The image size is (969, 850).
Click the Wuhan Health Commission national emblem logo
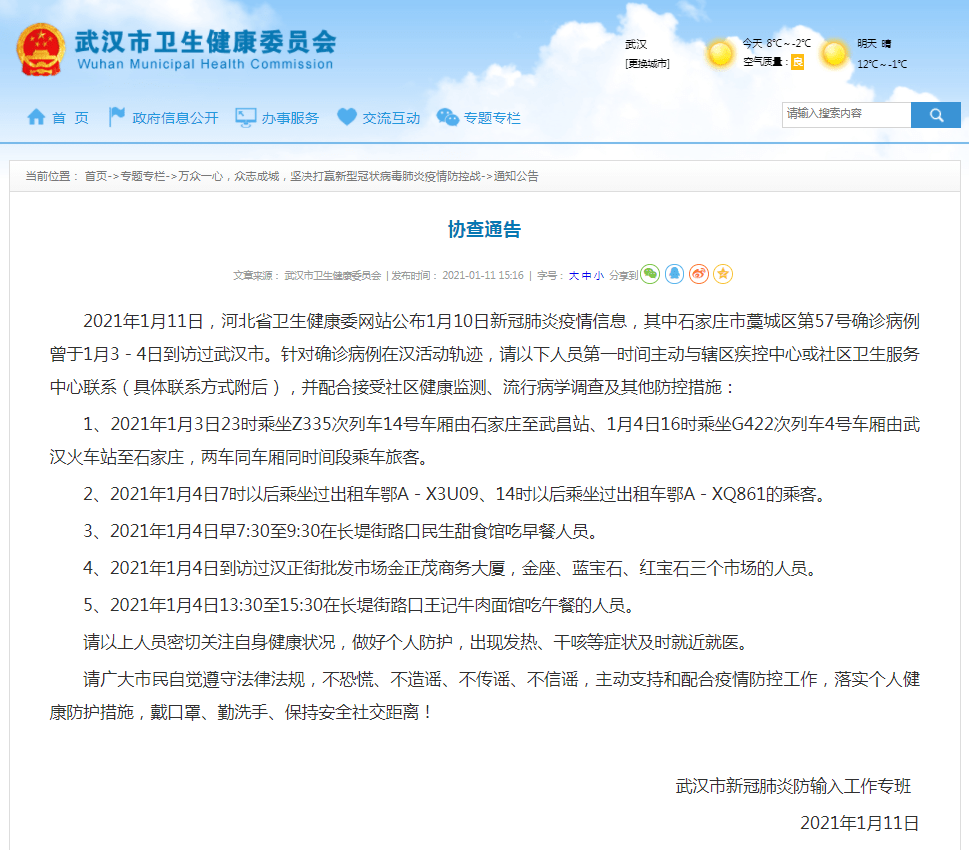click(40, 48)
